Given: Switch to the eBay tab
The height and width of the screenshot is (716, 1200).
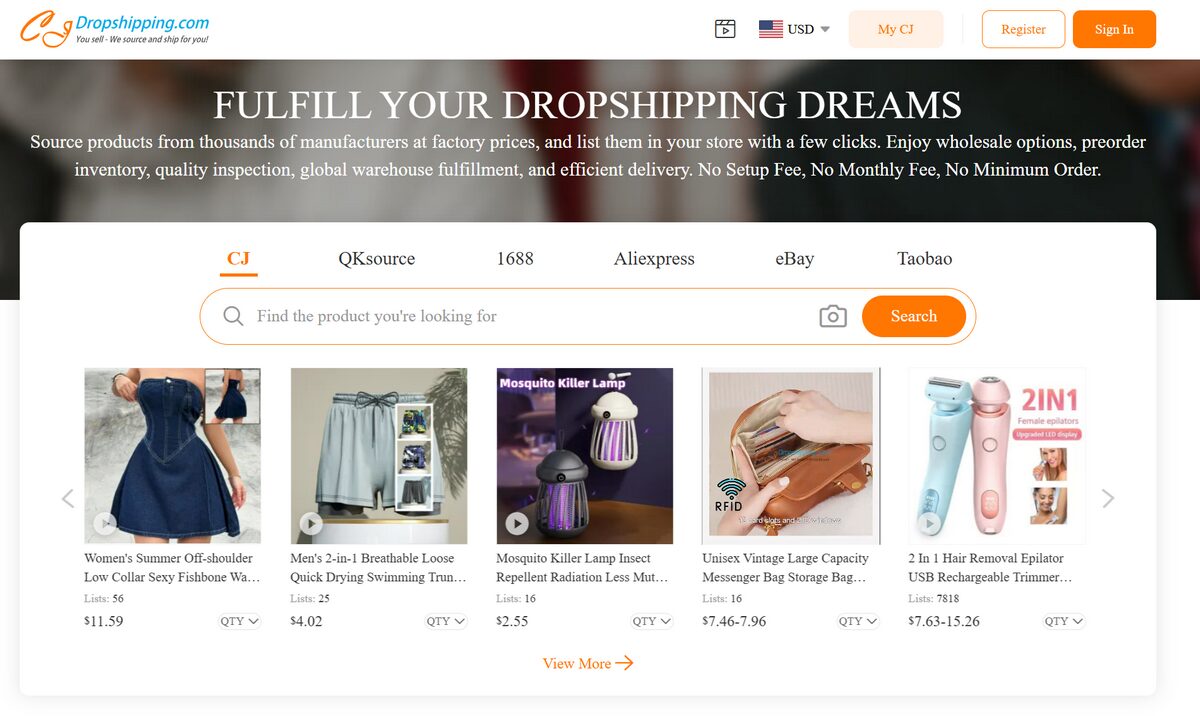Looking at the screenshot, I should coord(794,258).
